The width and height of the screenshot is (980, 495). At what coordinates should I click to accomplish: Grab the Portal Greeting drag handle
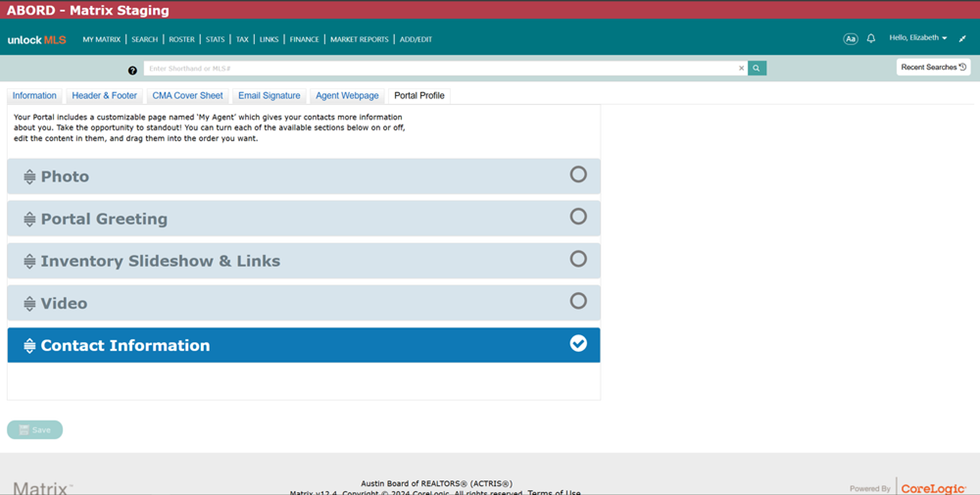click(x=29, y=219)
